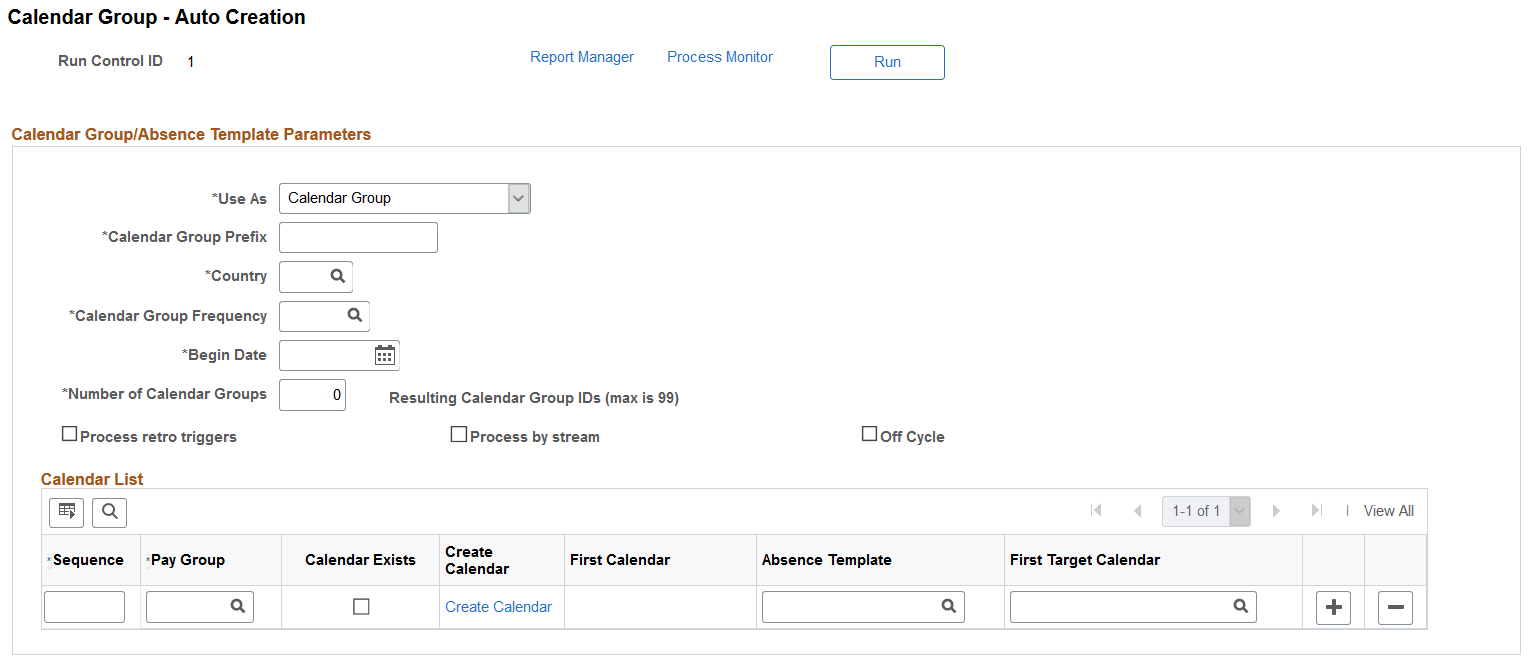Click the first-page navigation arrow
The image size is (1536, 671).
pyautogui.click(x=1096, y=510)
